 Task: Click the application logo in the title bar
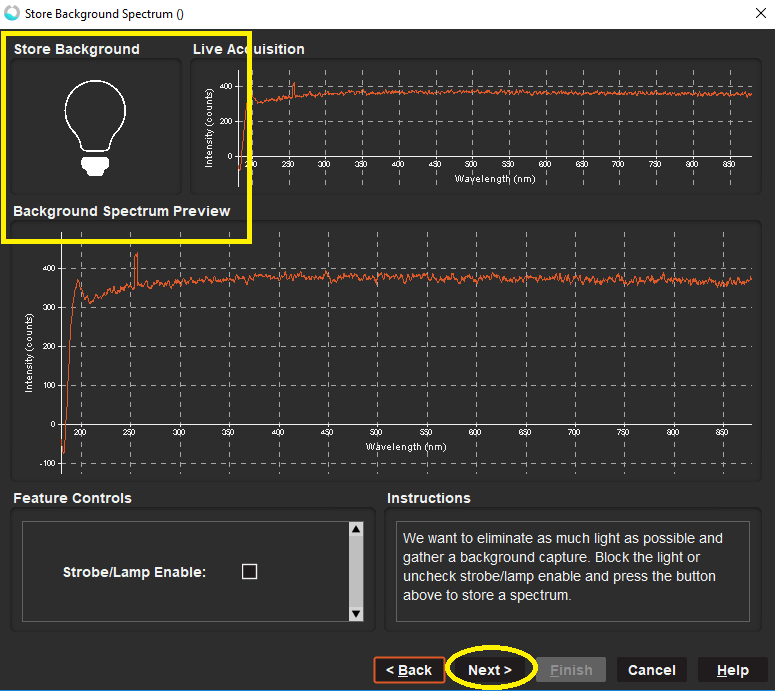click(x=12, y=13)
